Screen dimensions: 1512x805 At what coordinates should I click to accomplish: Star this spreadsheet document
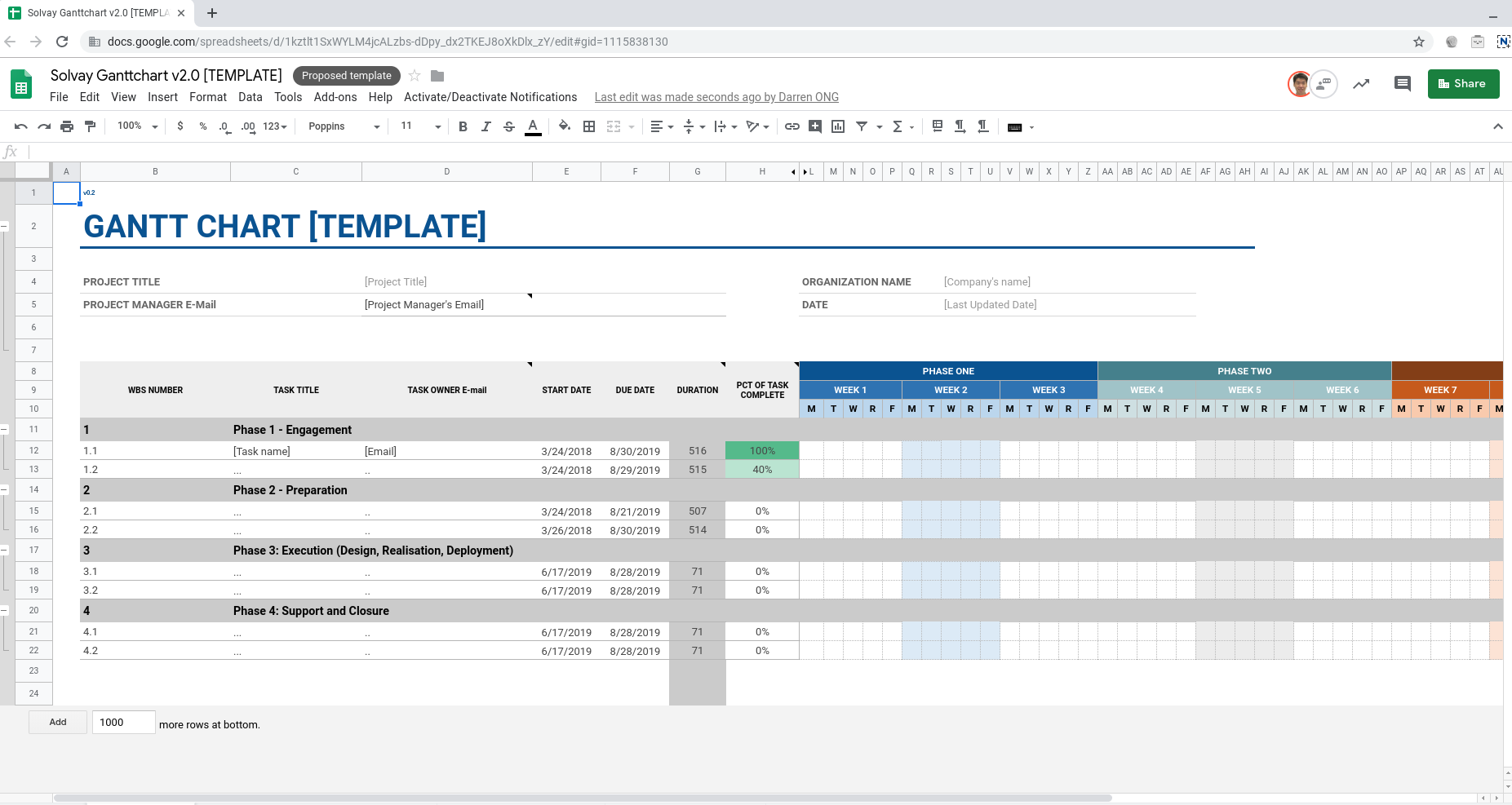pos(415,76)
